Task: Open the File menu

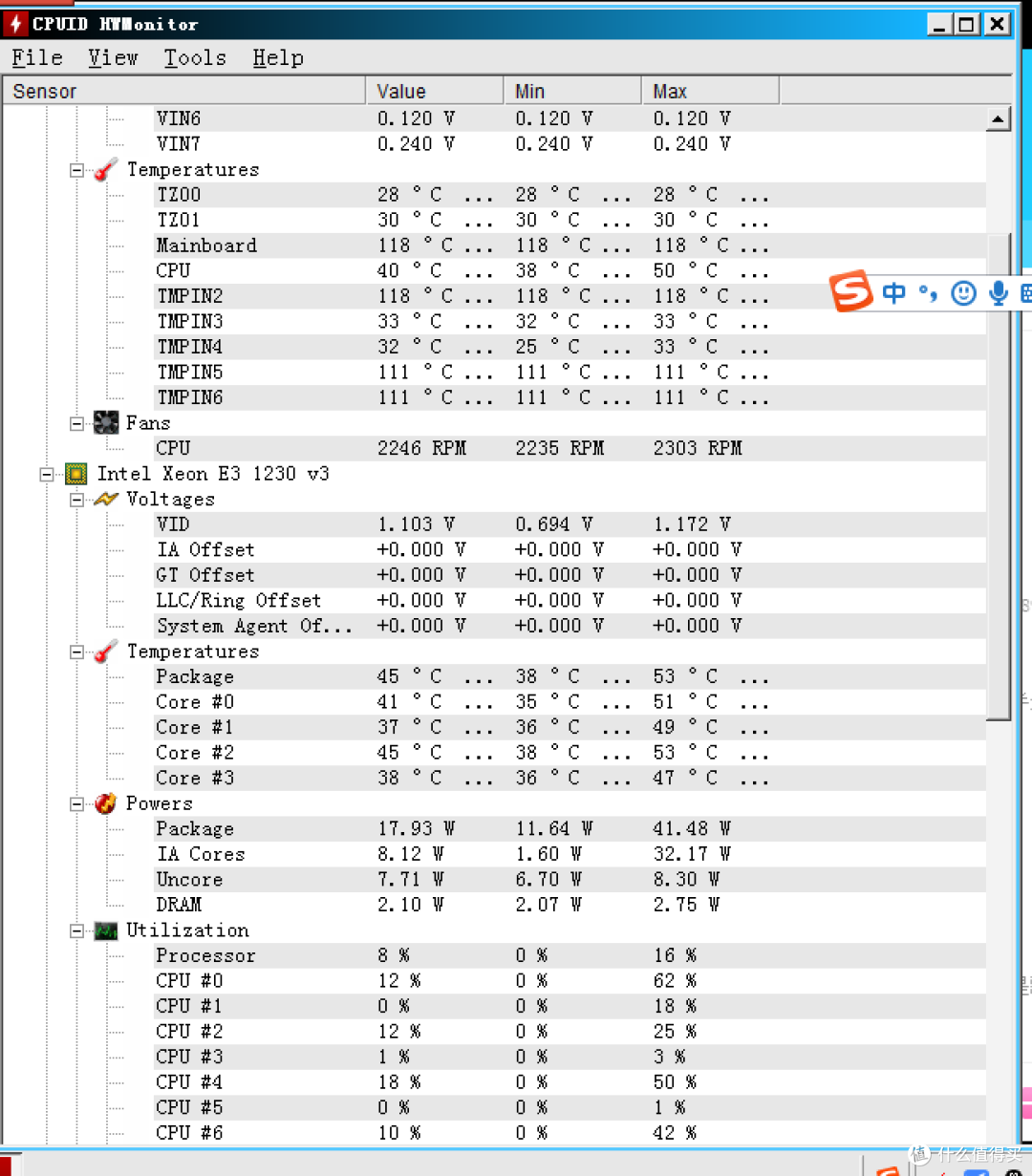Action: coord(37,57)
